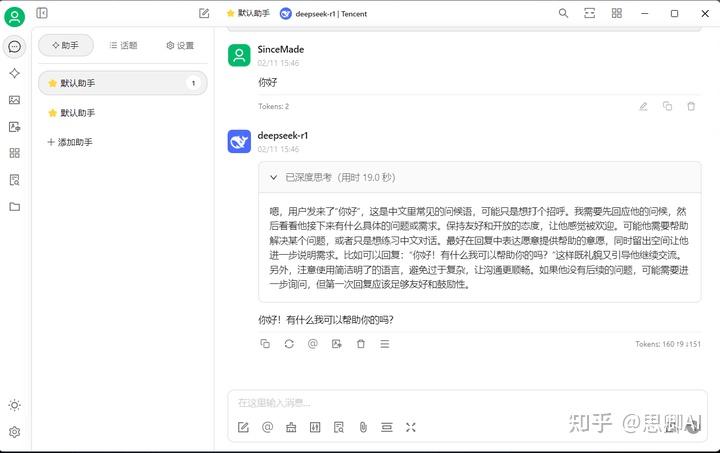Edit the user message 你好
This screenshot has width=720, height=453.
pos(643,106)
